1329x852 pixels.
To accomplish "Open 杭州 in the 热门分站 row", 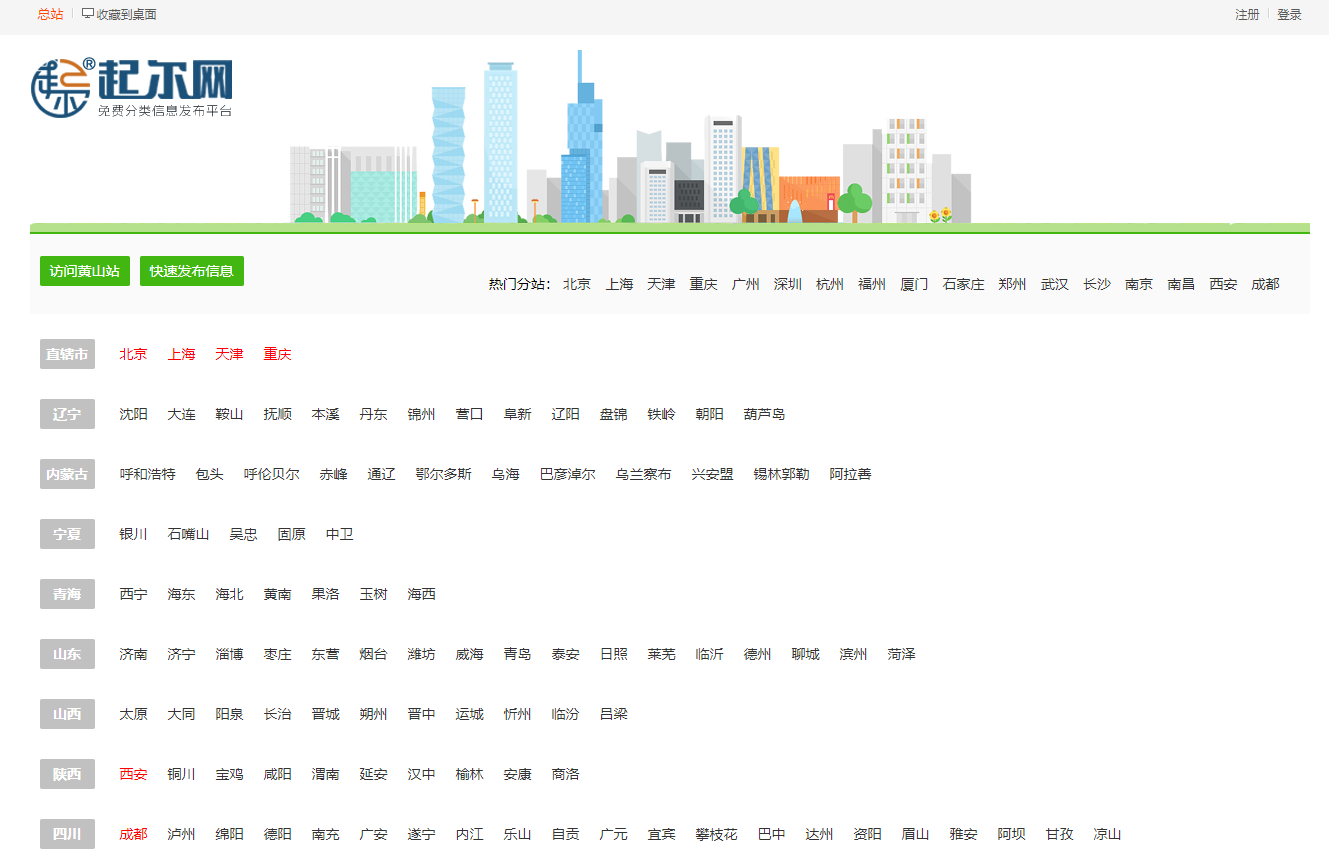I will pos(830,284).
